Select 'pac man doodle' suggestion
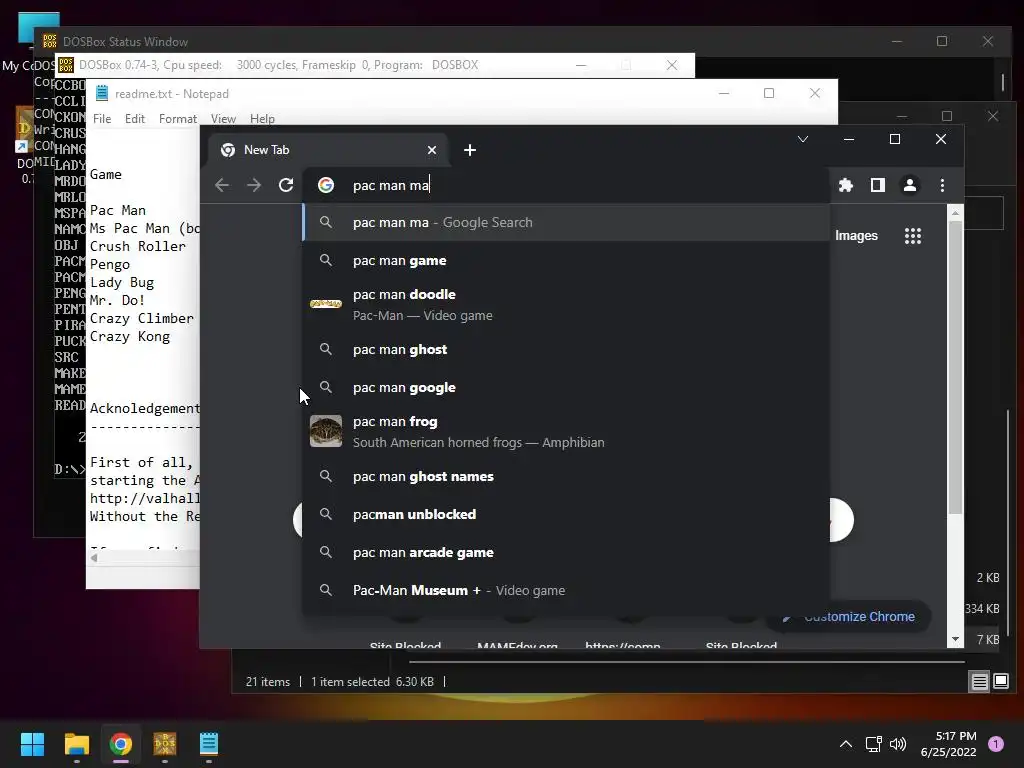Image resolution: width=1024 pixels, height=768 pixels. [566, 305]
